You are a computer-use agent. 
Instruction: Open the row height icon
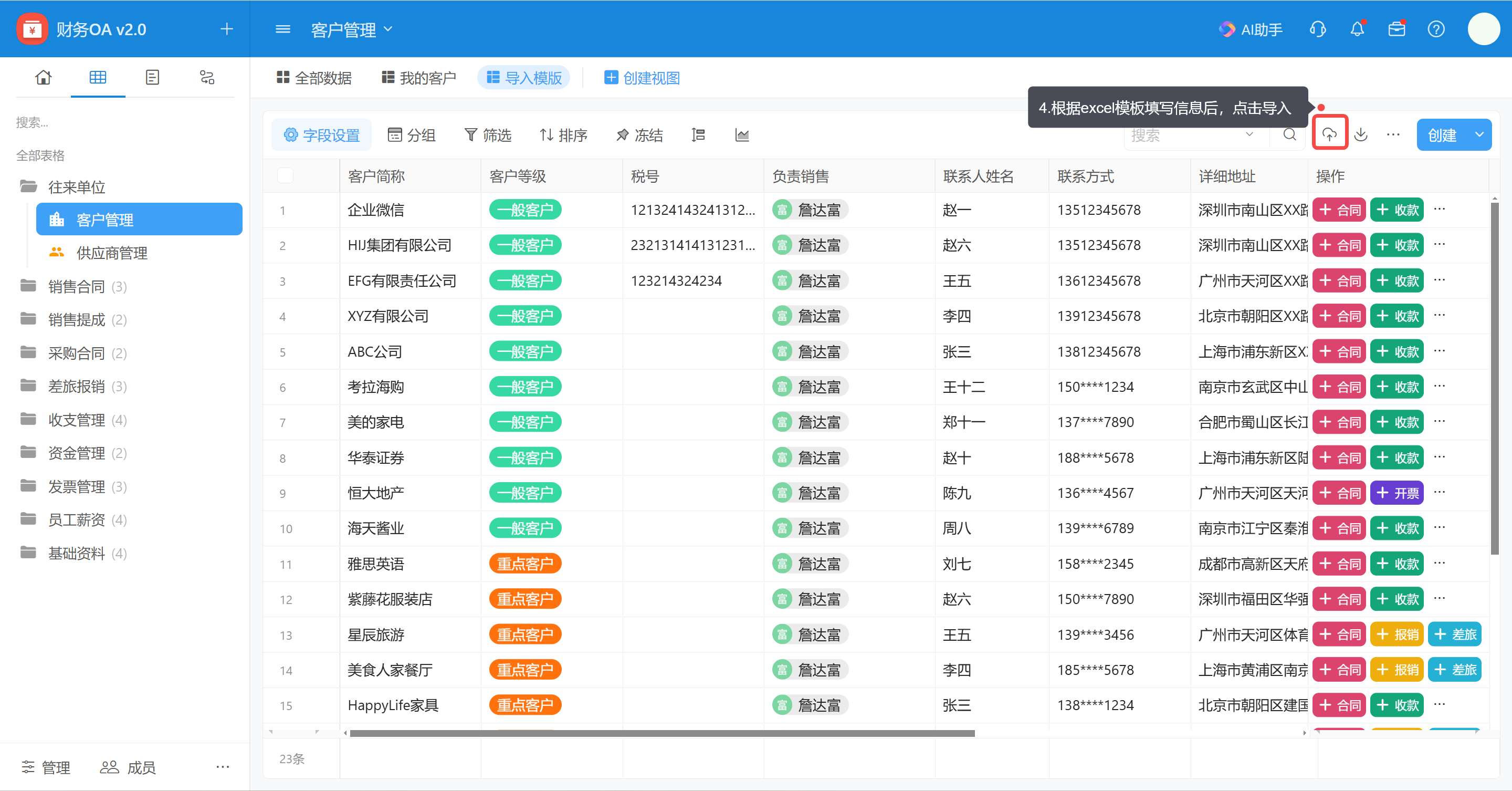pos(698,135)
